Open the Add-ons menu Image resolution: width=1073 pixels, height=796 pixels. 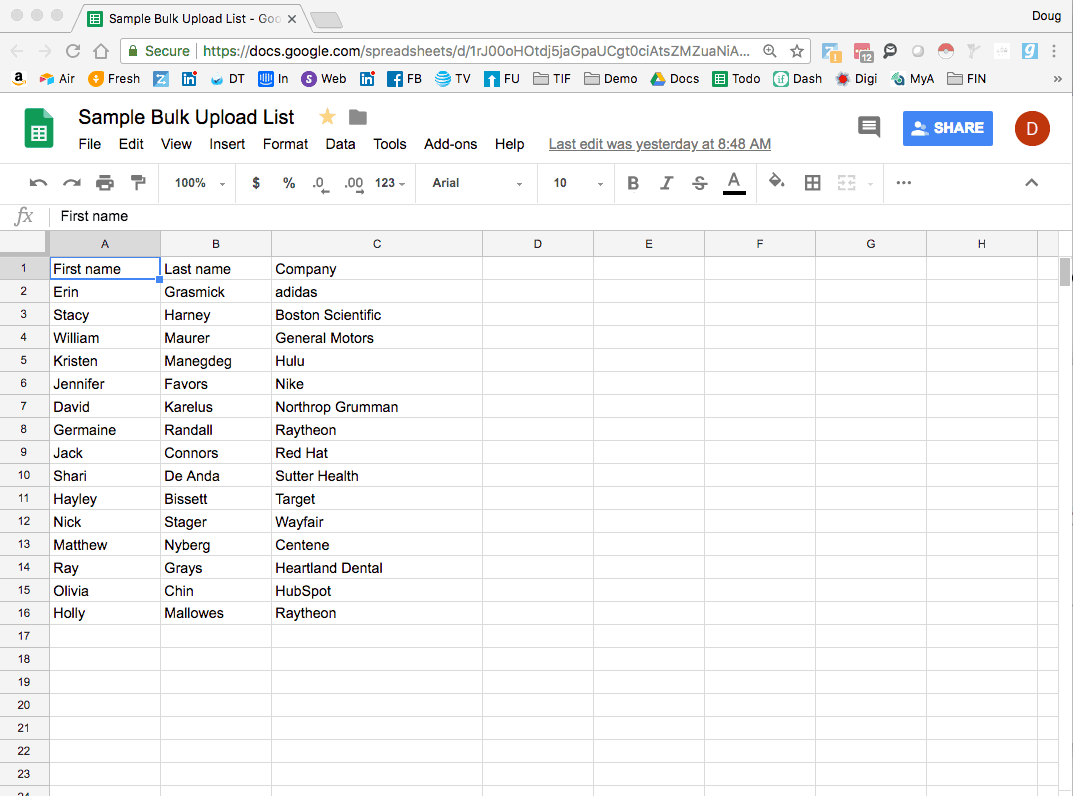coord(450,144)
